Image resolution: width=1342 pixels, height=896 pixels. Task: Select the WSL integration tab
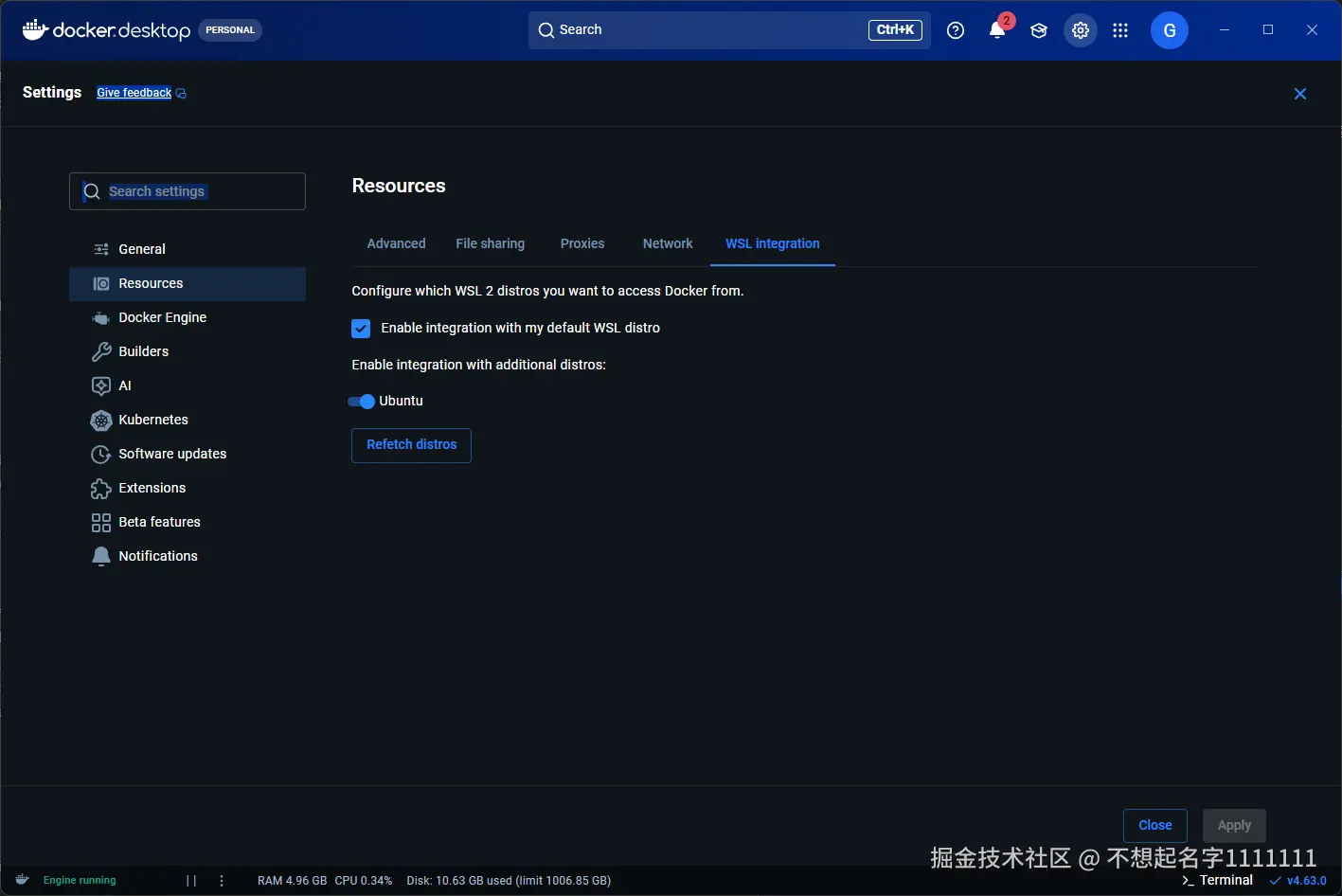773,243
